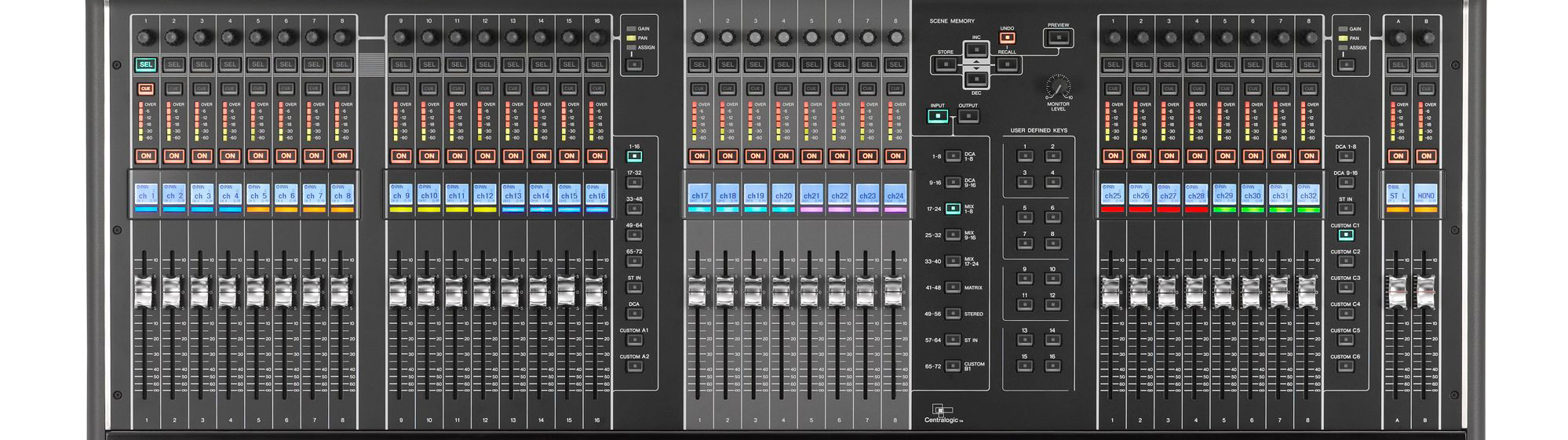The height and width of the screenshot is (440, 1568).
Task: Toggle the ON key above ch20
Action: click(783, 155)
